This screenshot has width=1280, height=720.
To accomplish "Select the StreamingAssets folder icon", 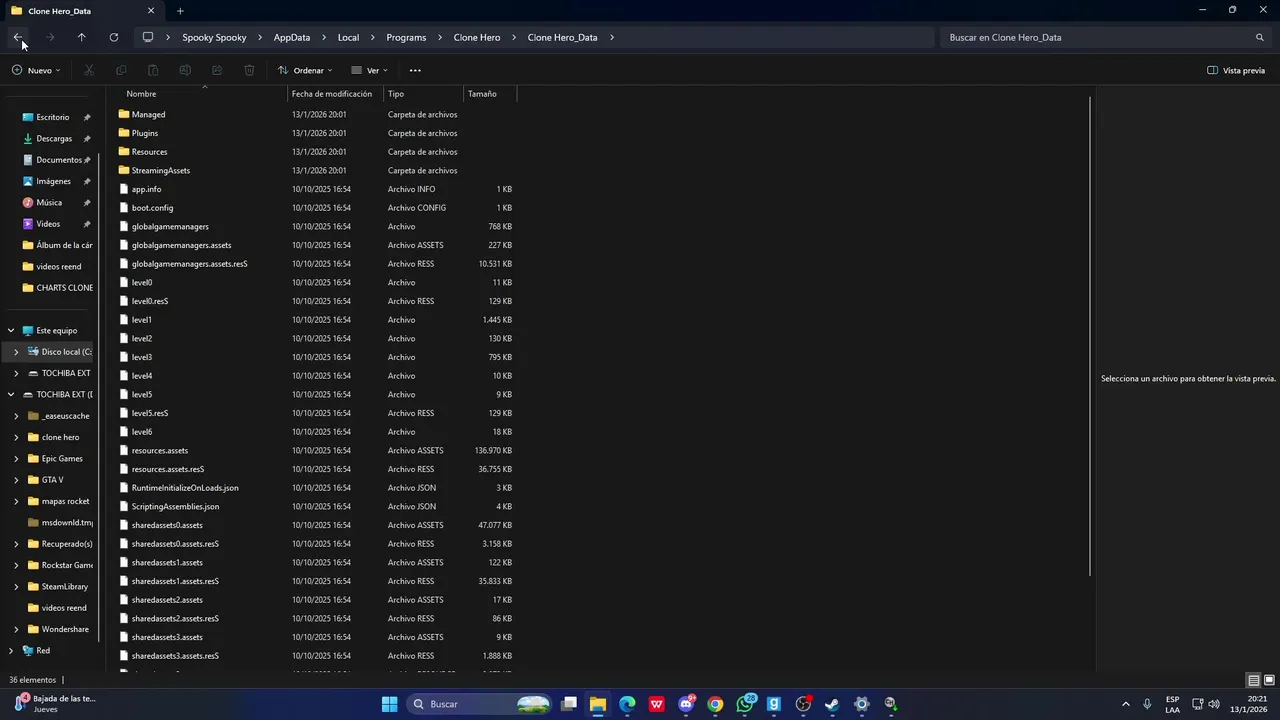I will click(124, 170).
